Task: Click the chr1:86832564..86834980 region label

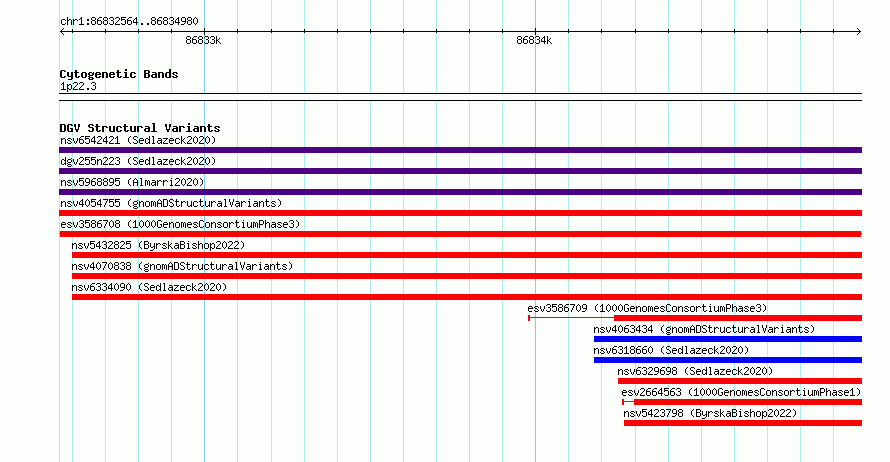Action: click(129, 21)
